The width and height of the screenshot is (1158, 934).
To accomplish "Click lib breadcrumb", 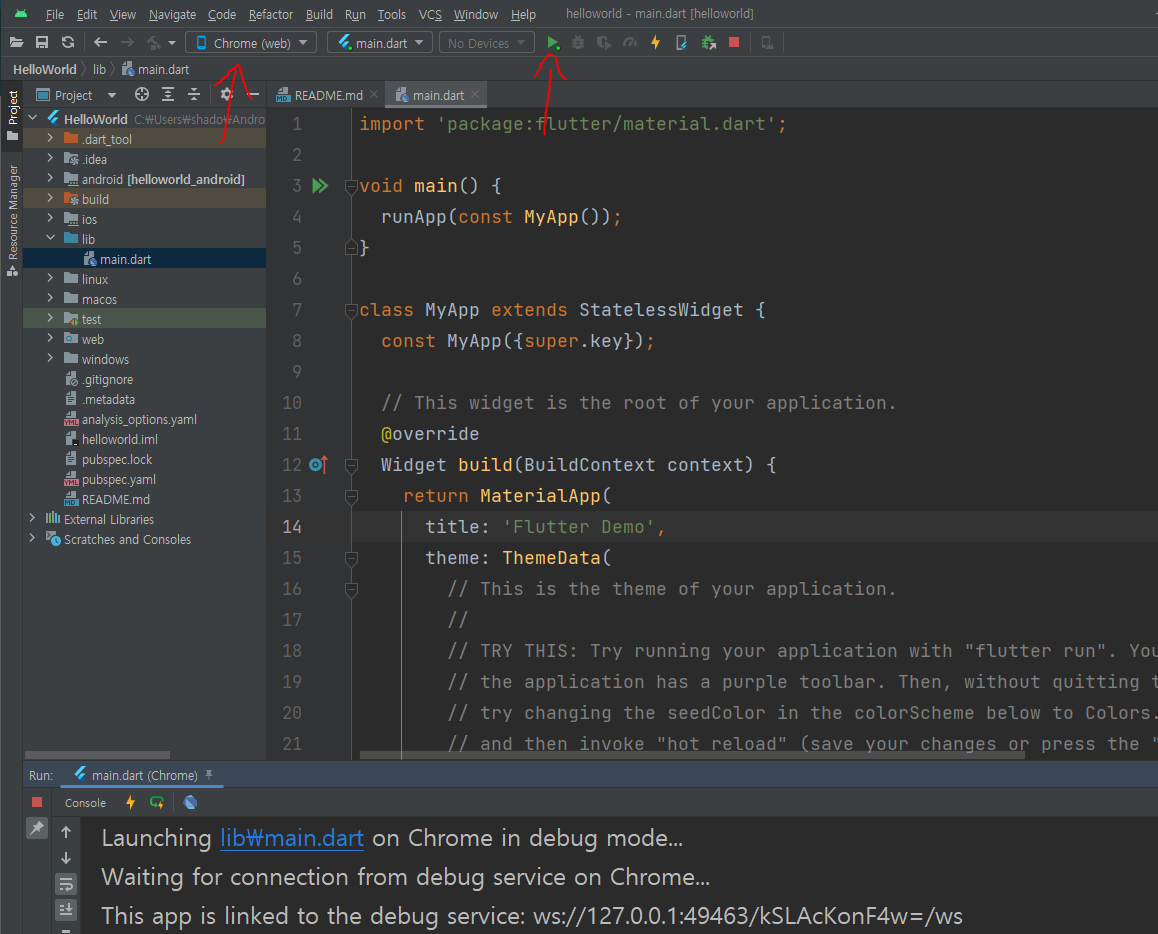I will click(x=99, y=69).
